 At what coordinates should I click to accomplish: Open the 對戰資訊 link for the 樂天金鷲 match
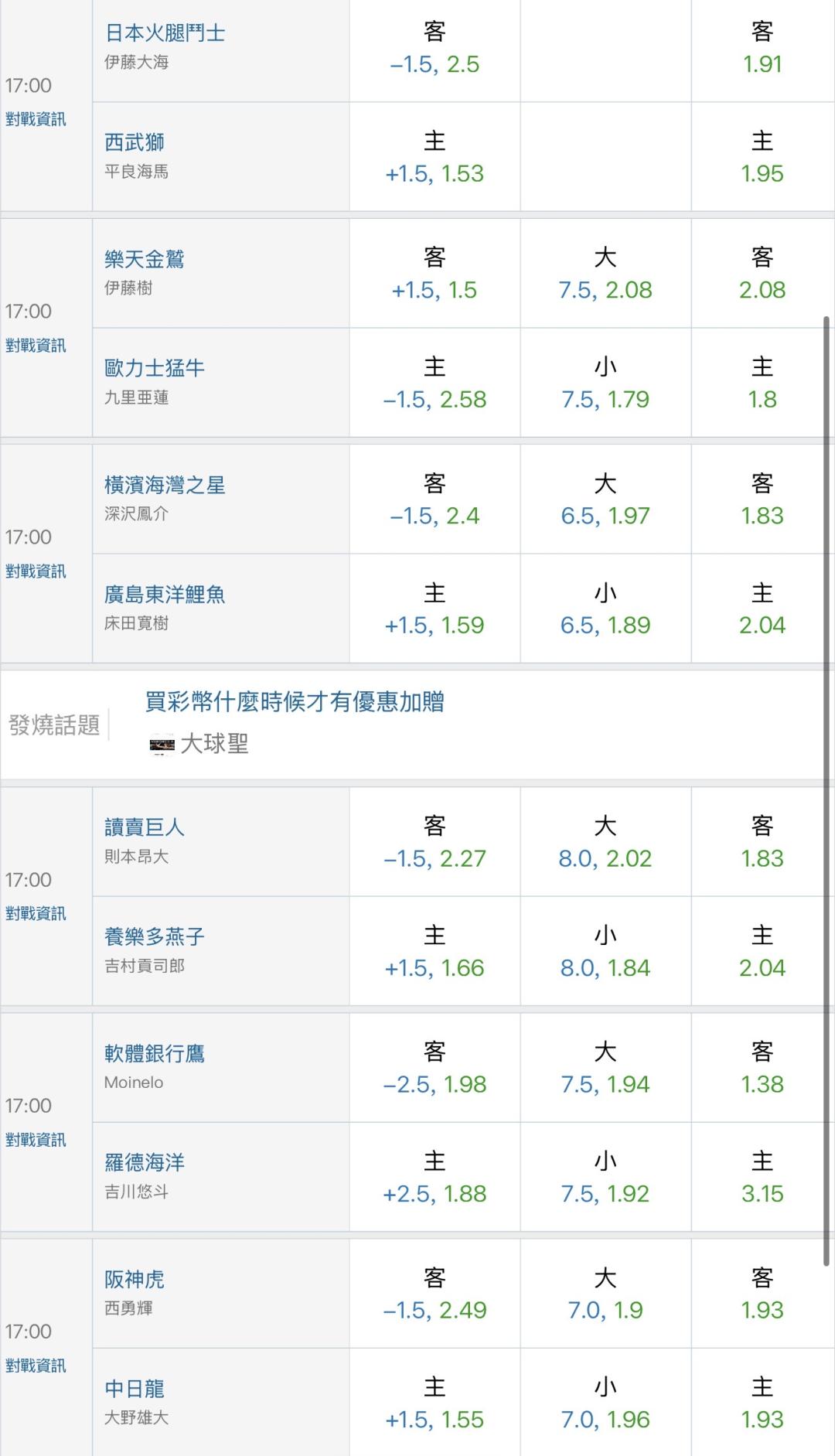pos(36,346)
